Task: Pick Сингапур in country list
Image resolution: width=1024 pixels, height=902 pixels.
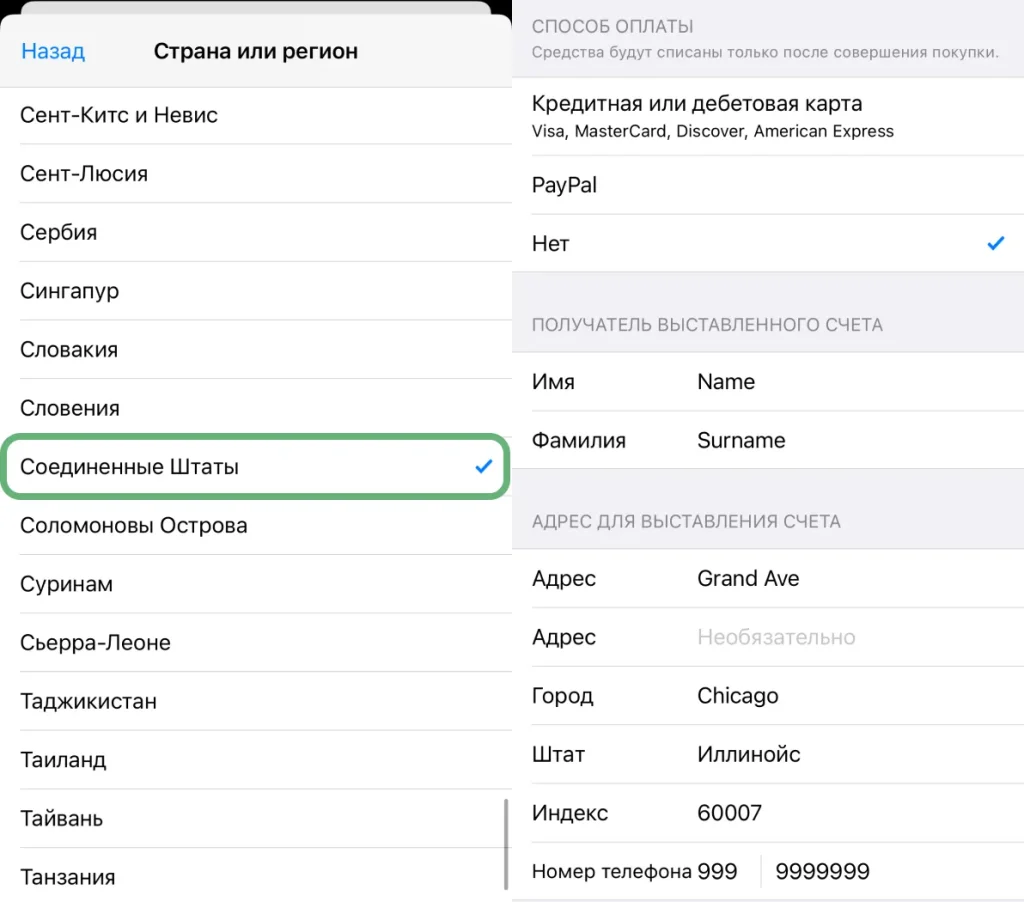Action: click(x=70, y=291)
